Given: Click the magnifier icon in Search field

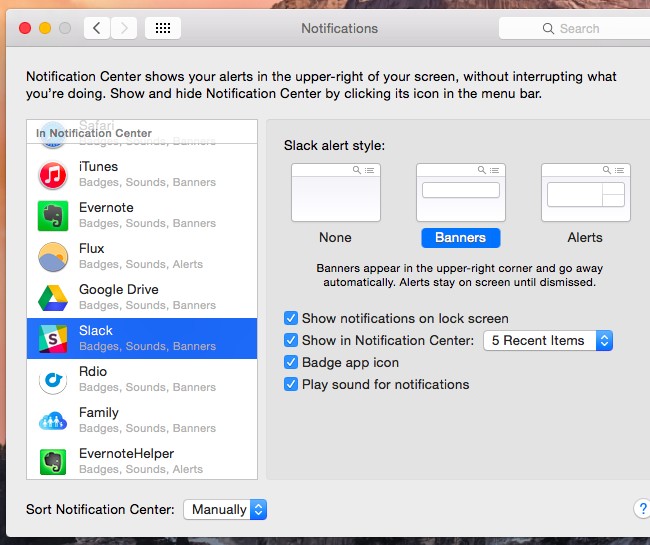Looking at the screenshot, I should pyautogui.click(x=548, y=29).
